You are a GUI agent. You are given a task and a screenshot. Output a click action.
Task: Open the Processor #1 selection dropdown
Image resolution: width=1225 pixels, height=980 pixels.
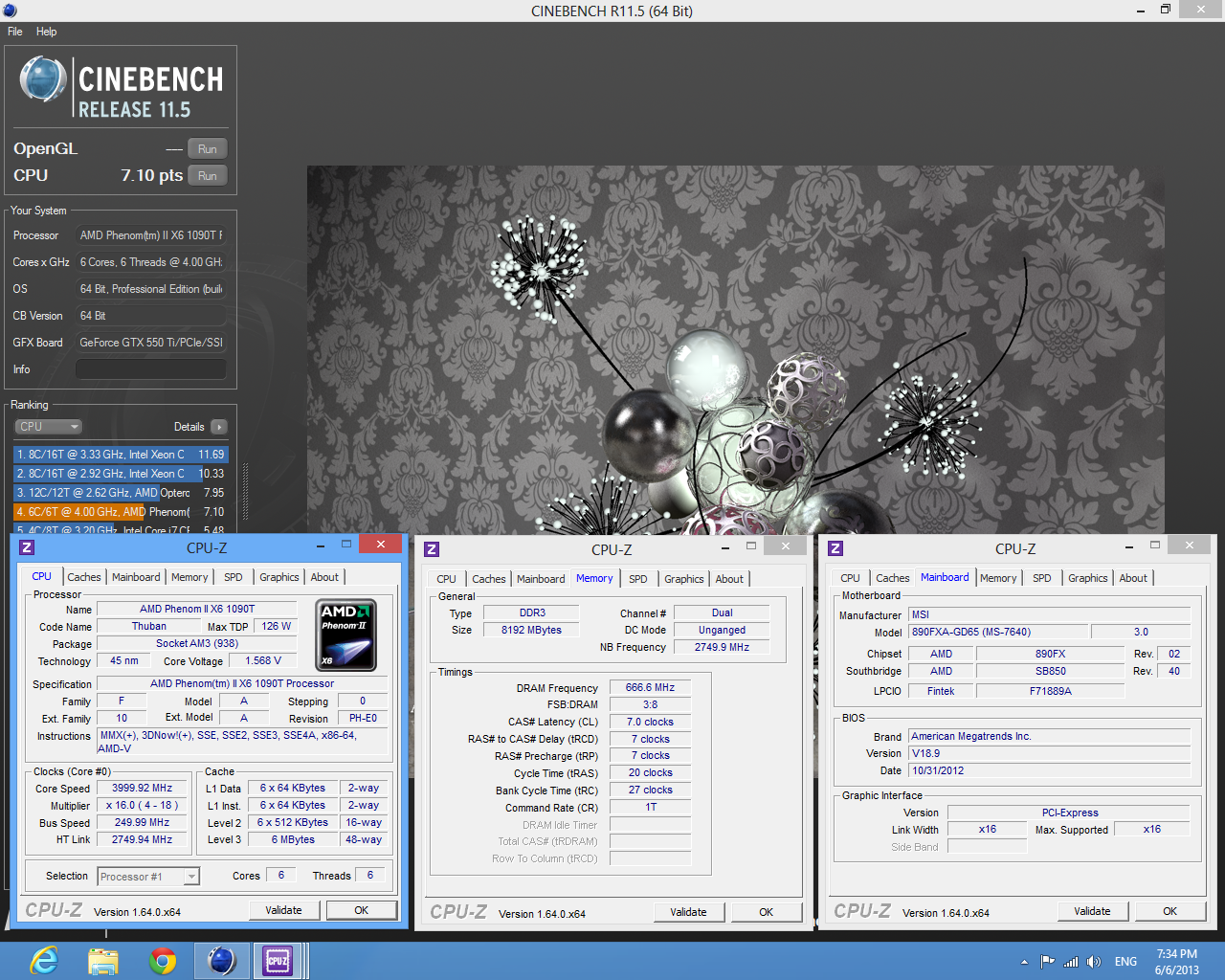click(148, 877)
